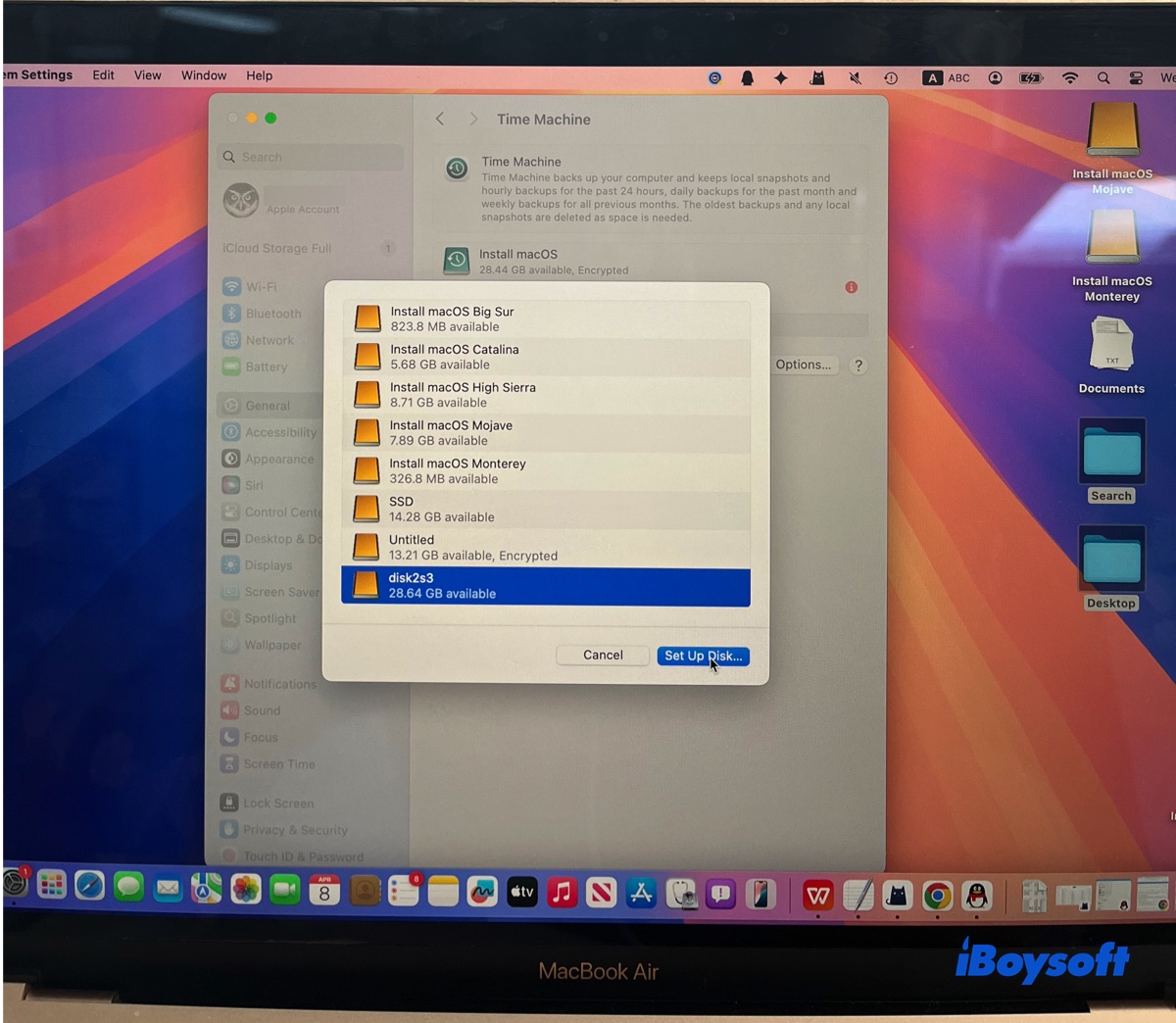
Task: Open QQ from the Dock
Action: (976, 894)
